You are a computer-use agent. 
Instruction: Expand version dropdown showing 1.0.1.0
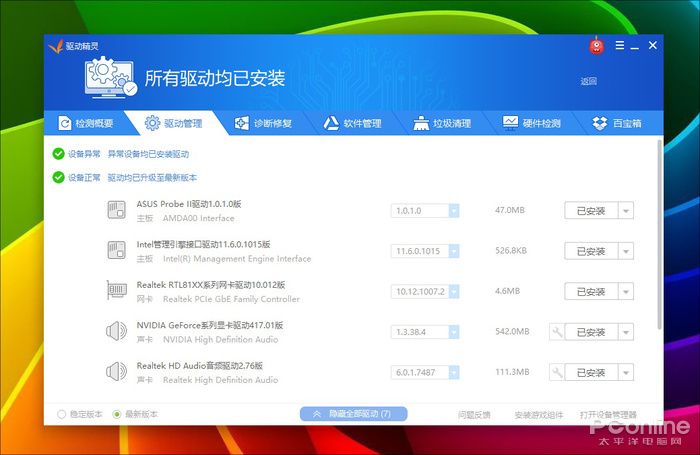tap(453, 211)
